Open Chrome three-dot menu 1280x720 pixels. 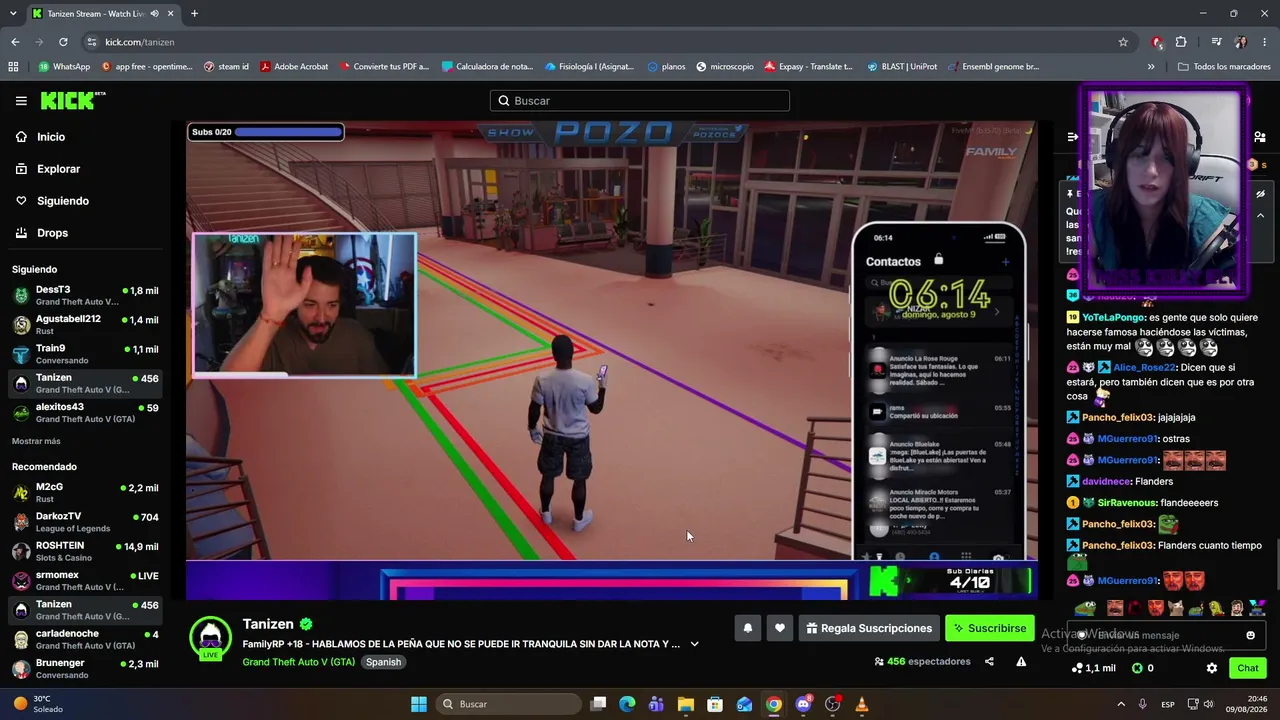(x=1265, y=42)
